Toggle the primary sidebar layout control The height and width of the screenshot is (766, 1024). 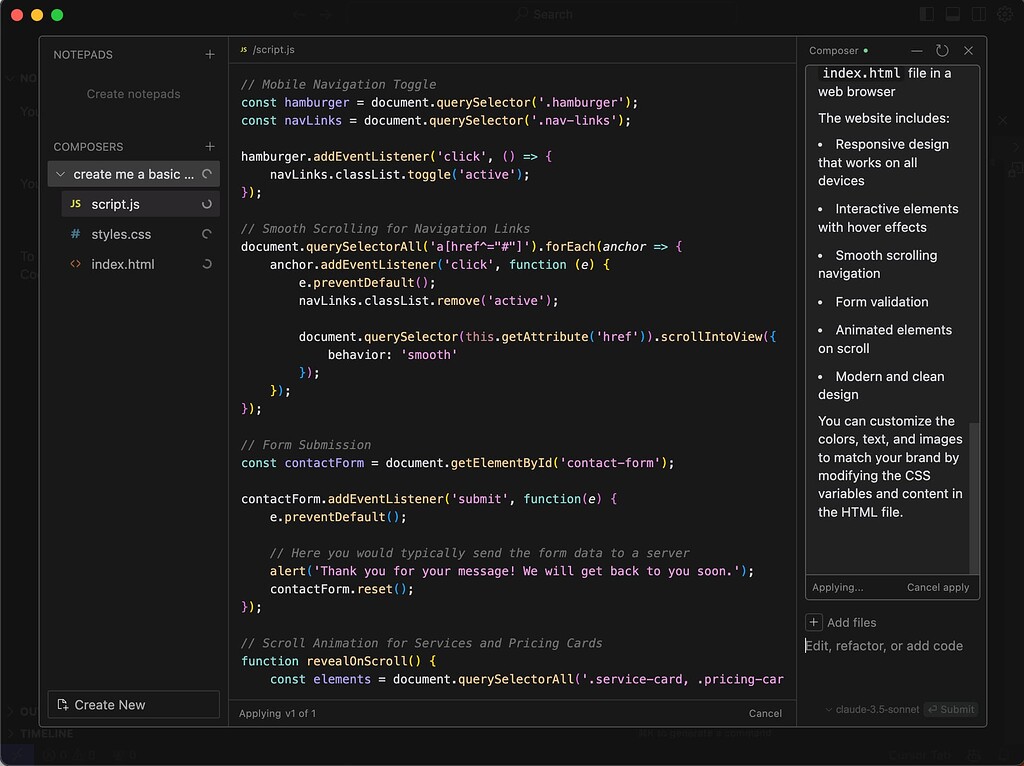pos(924,14)
